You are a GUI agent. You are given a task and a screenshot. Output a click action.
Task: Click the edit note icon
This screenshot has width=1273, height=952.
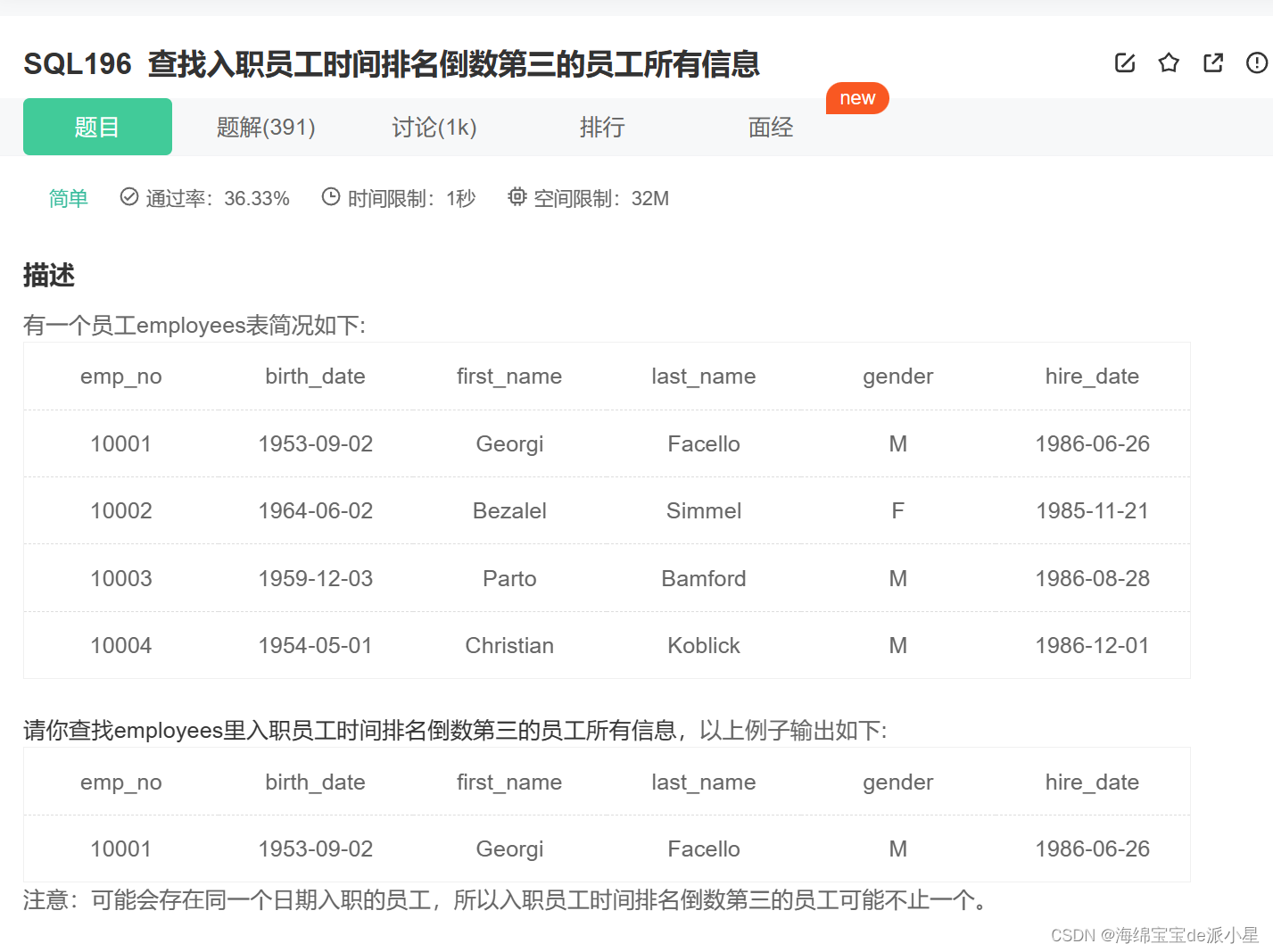pyautogui.click(x=1125, y=62)
